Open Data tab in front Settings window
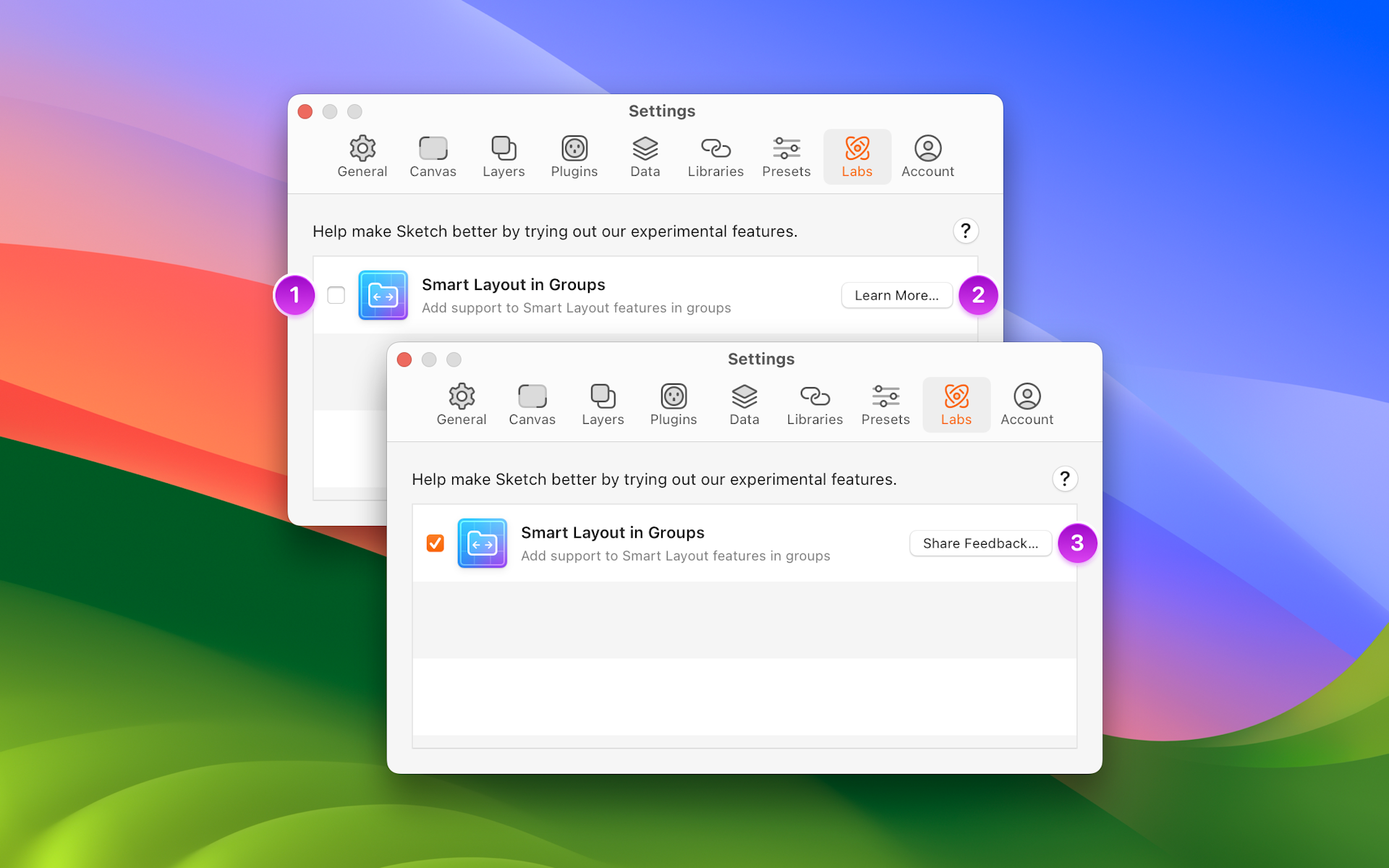 coord(744,404)
